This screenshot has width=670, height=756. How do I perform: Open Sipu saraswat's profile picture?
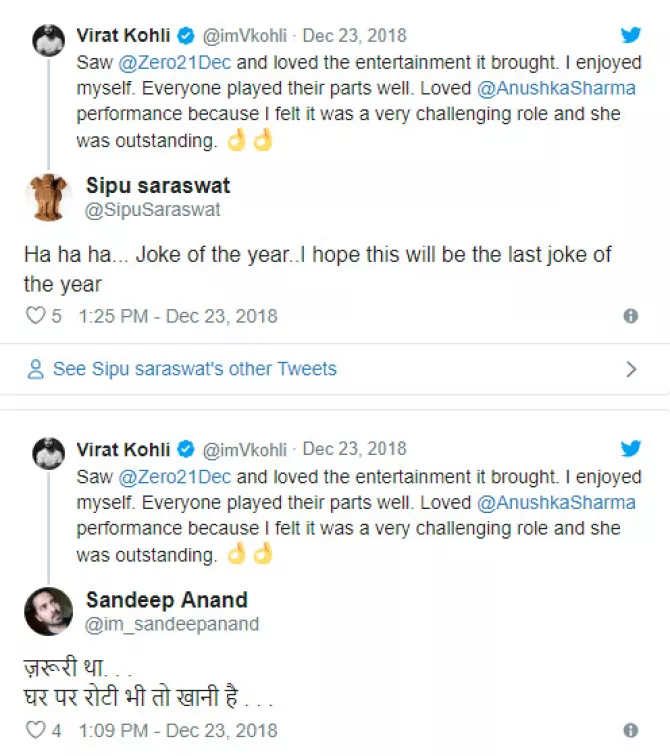pyautogui.click(x=48, y=197)
